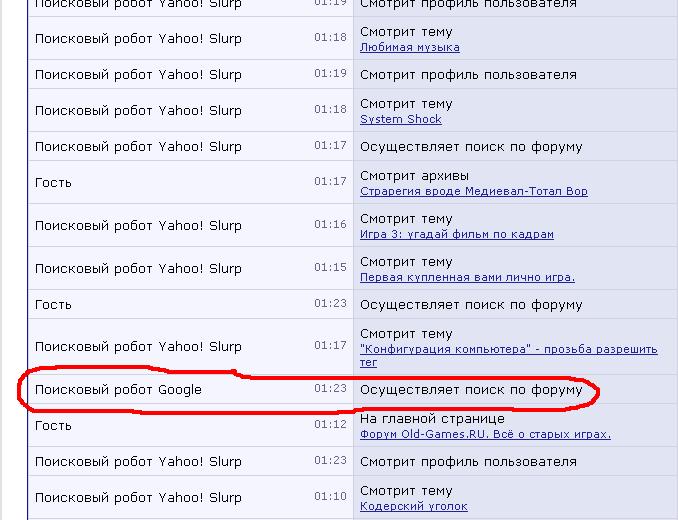The image size is (678, 520).
Task: Open "Страрегия вроде Медиевал-Тотал Вор" archive link
Action: coord(473,191)
